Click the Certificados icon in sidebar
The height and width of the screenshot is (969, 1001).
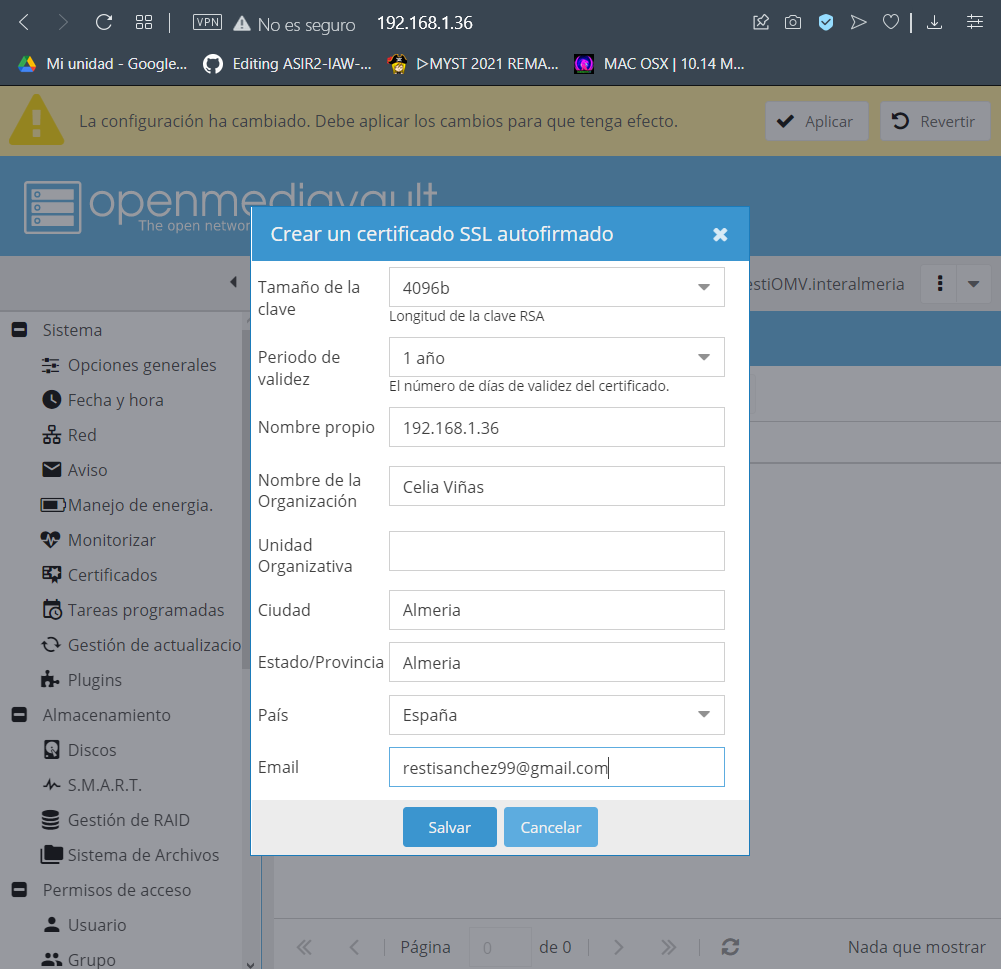(x=51, y=575)
